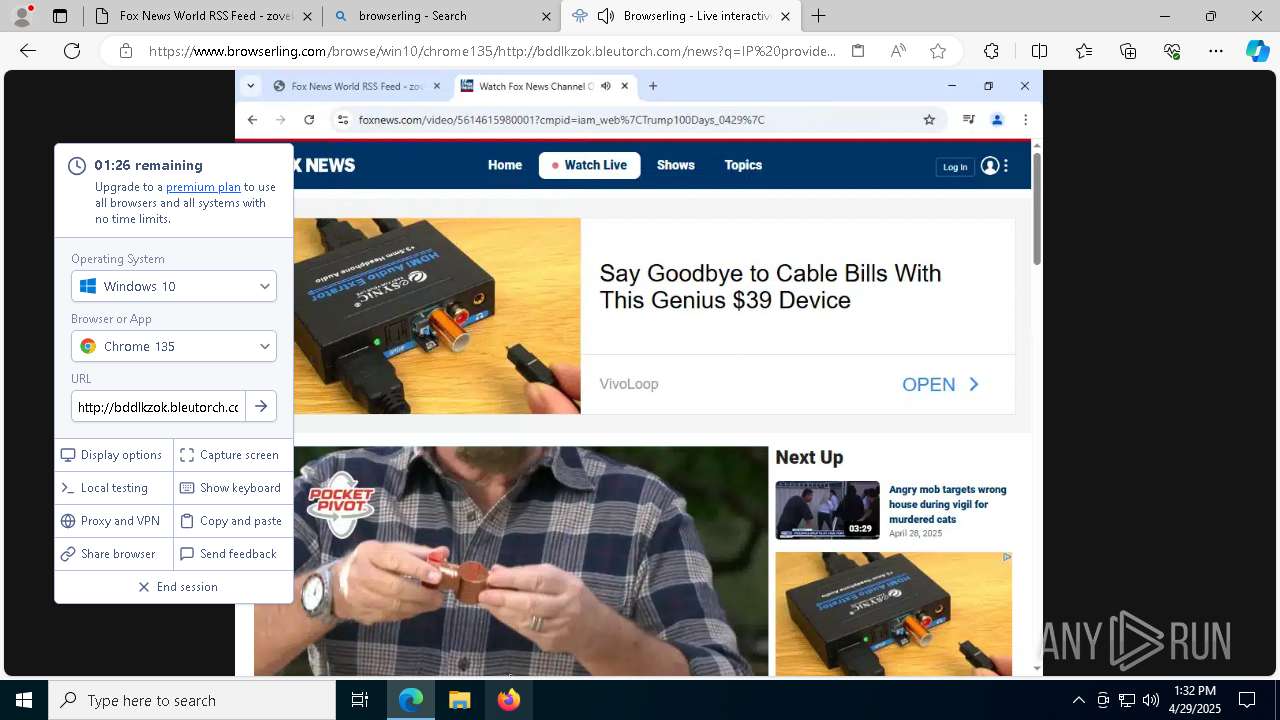
Task: View site information lock icon in Edge
Action: point(126,51)
